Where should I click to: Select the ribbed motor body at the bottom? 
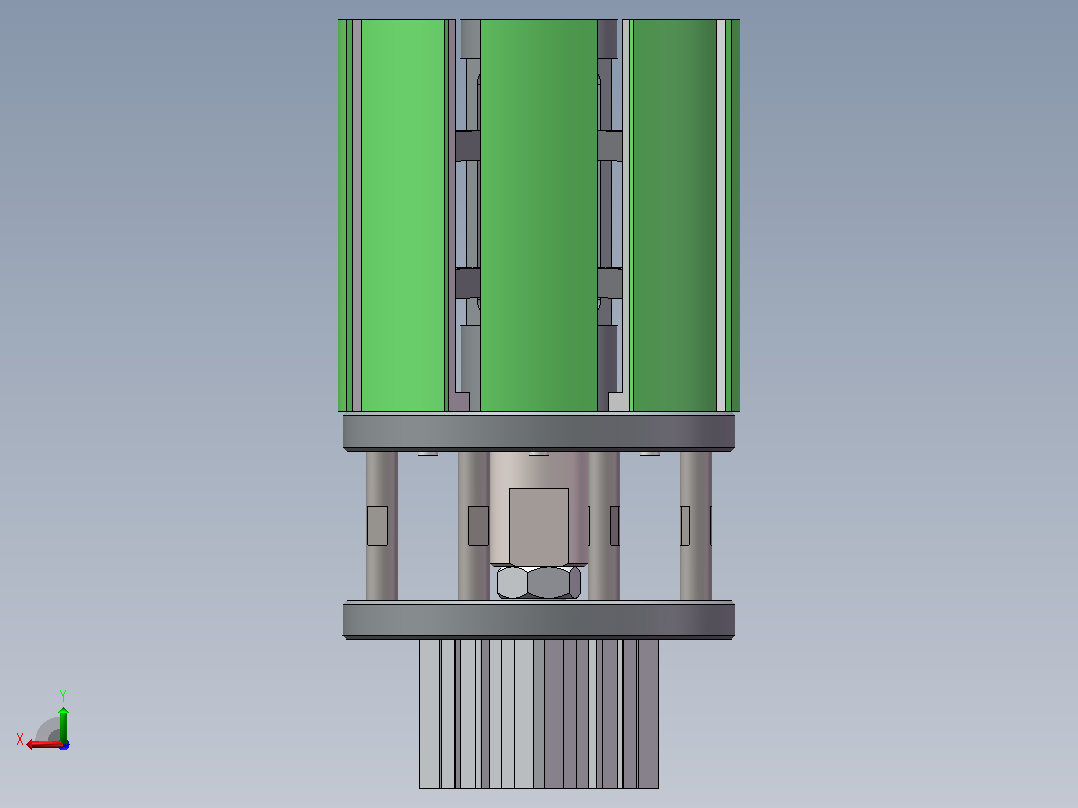click(538, 714)
